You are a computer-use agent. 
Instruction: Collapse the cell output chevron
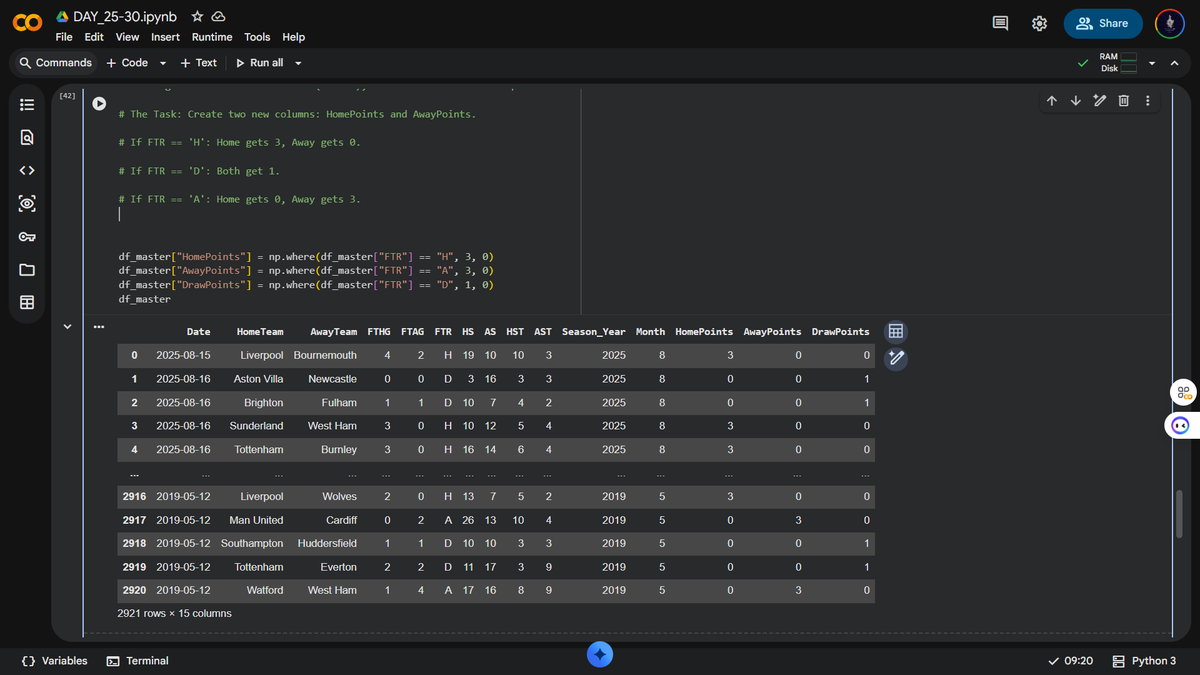coord(67,326)
